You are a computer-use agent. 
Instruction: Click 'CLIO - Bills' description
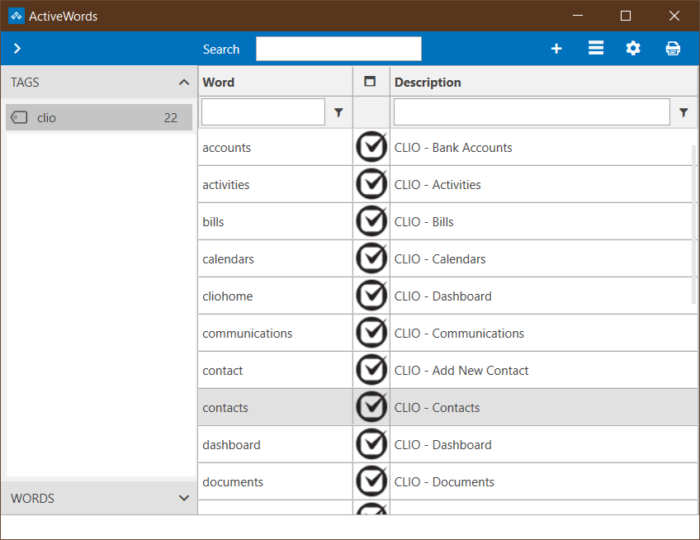(424, 222)
